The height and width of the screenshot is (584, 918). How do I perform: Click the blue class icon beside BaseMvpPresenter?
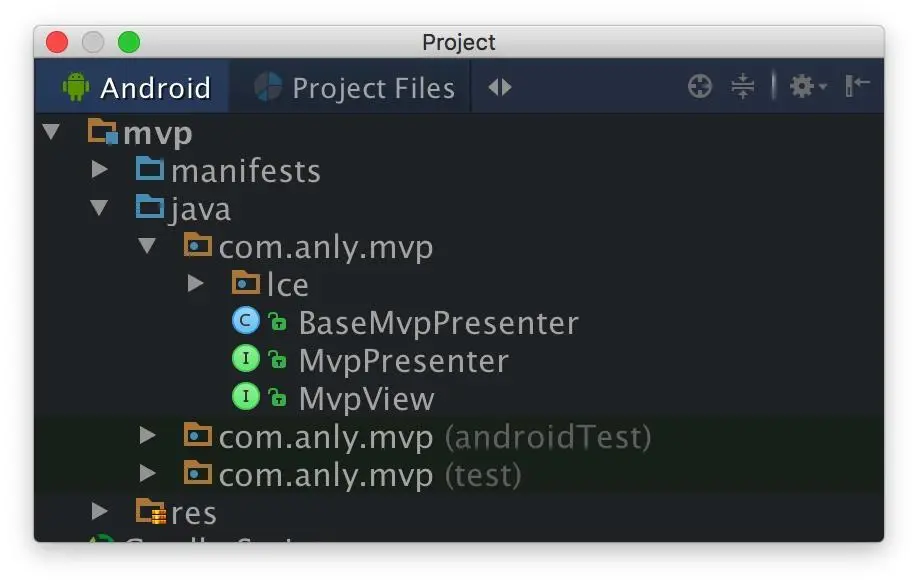(x=245, y=321)
